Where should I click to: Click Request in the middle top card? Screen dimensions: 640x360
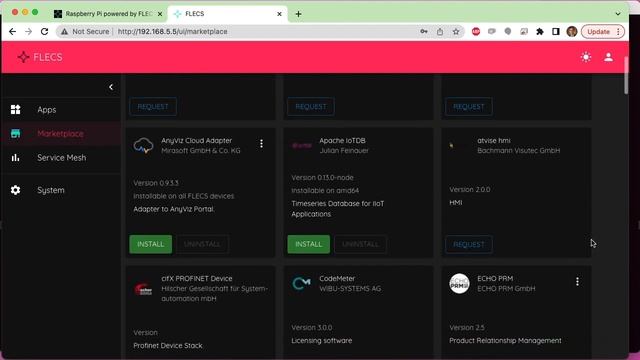point(311,107)
